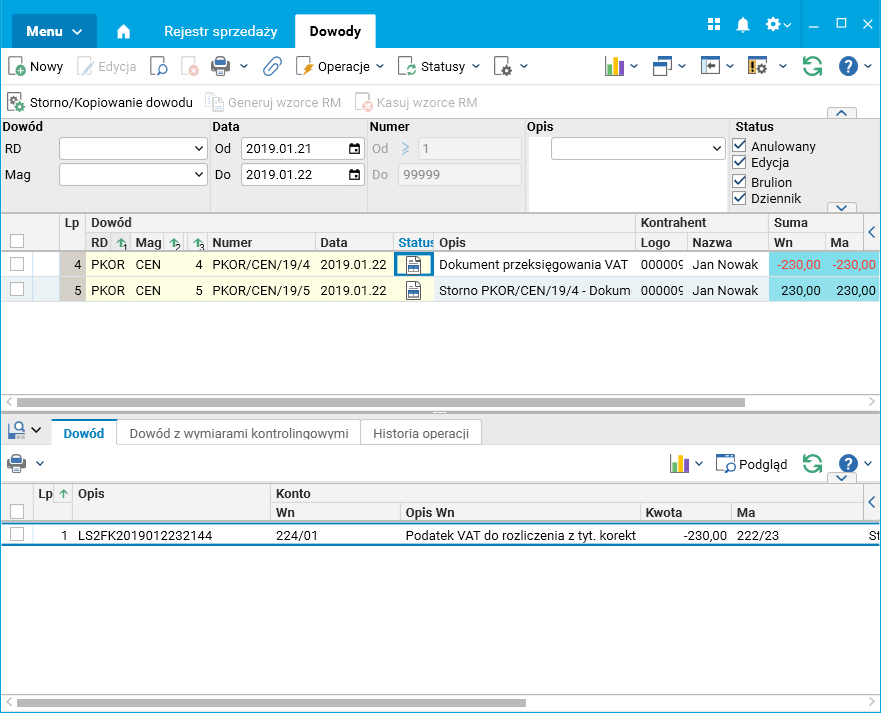The image size is (881, 713).
Task: Open the notifications bell icon
Action: 743,25
